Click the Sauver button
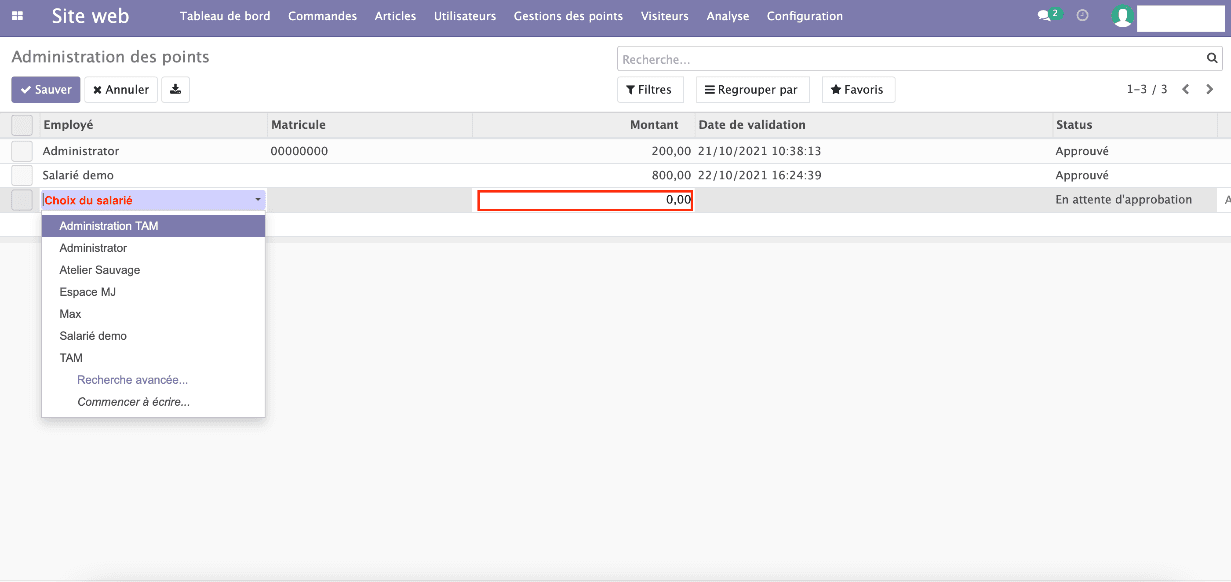1231x582 pixels. coord(45,89)
